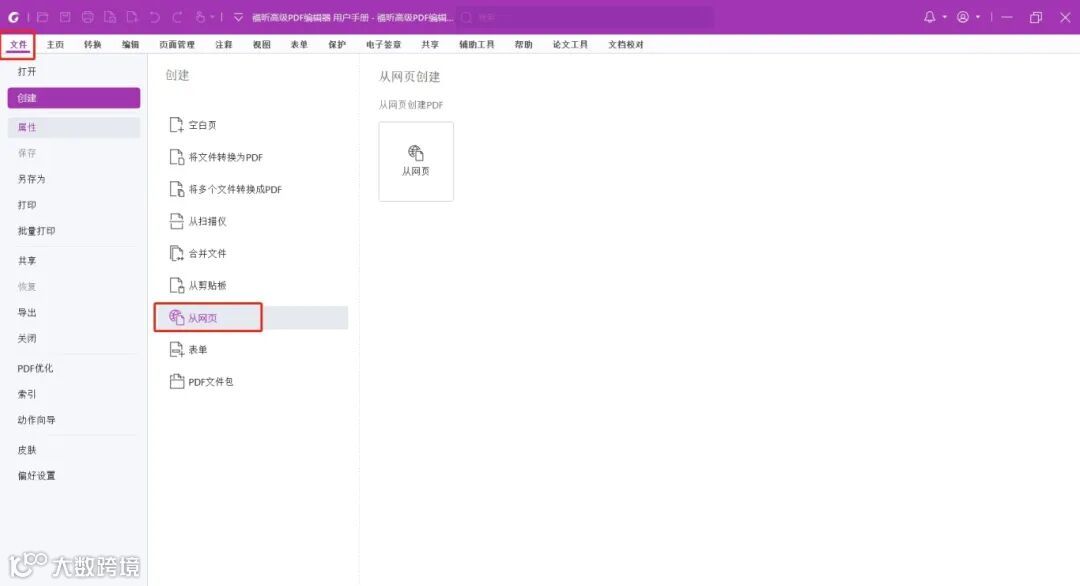The height and width of the screenshot is (586, 1080).
Task: Switch to the 转换 tab
Action: (92, 45)
